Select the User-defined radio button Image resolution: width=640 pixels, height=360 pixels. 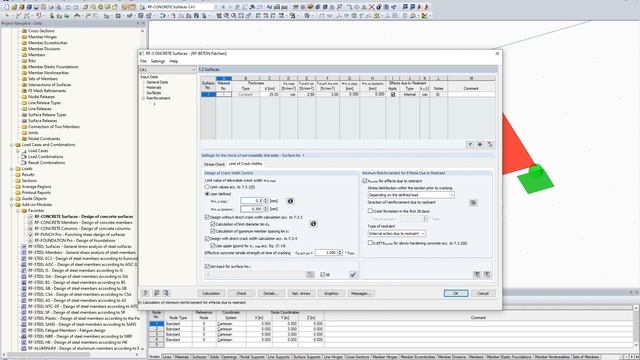(207, 194)
